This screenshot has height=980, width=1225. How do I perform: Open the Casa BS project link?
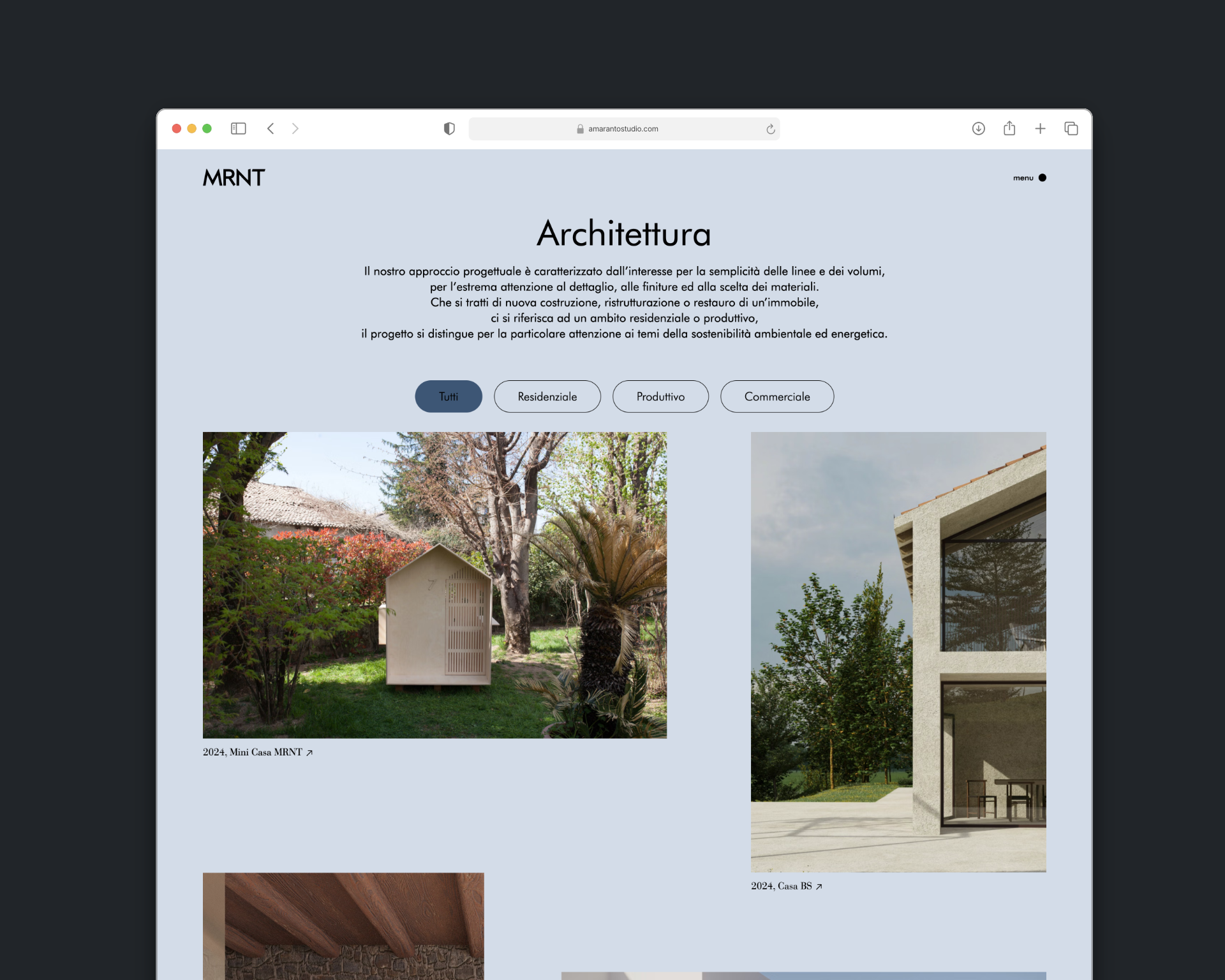[x=786, y=886]
